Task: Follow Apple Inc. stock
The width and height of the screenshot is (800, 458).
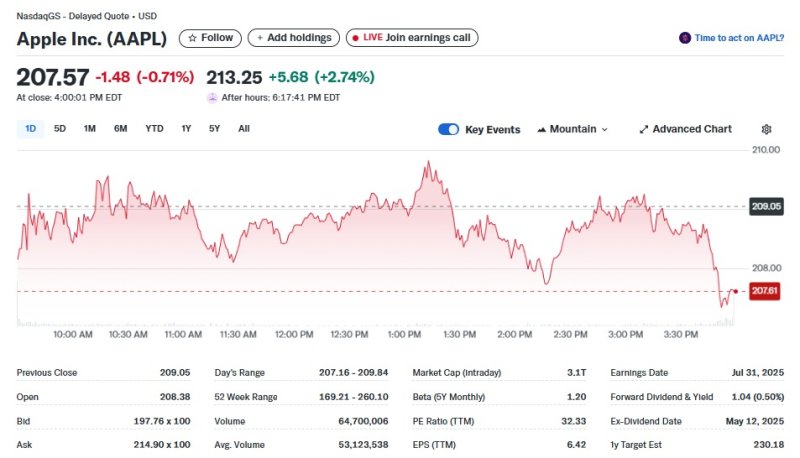Action: tap(210, 38)
